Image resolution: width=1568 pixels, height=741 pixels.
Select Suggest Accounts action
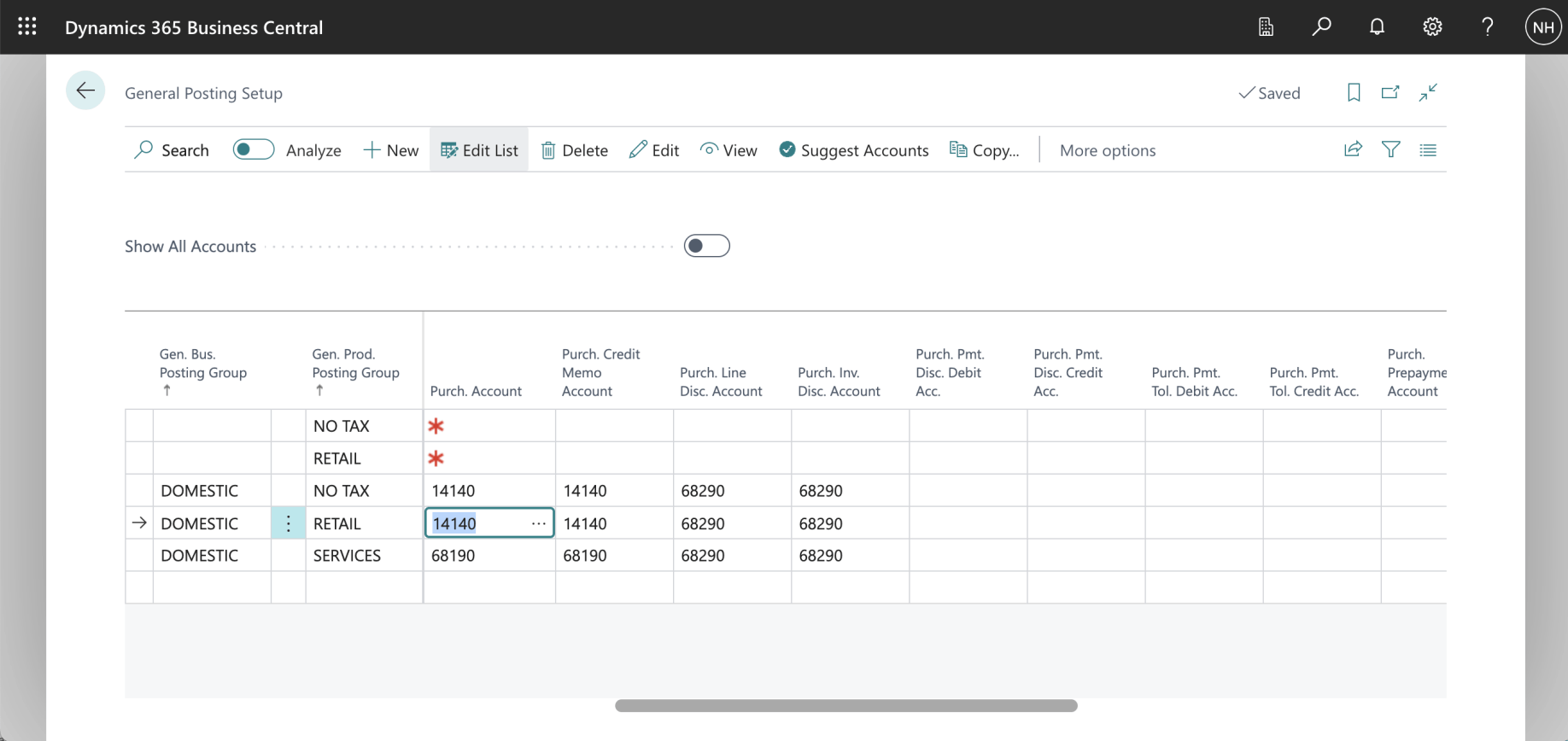click(x=853, y=150)
